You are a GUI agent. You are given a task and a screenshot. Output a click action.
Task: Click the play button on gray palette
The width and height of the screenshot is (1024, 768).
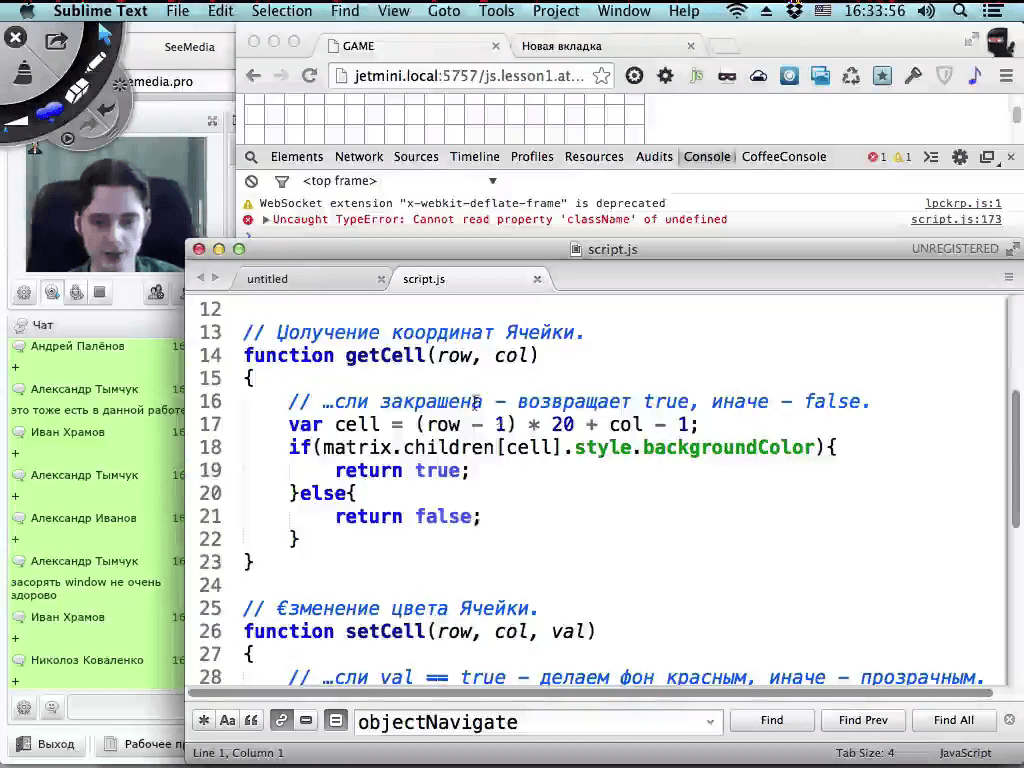pos(67,138)
